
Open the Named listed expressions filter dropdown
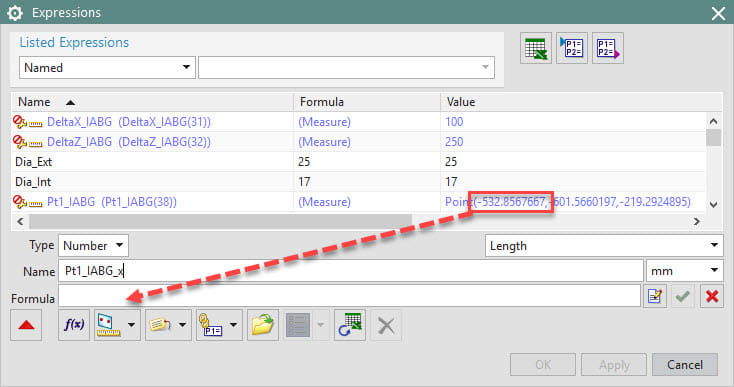point(107,68)
